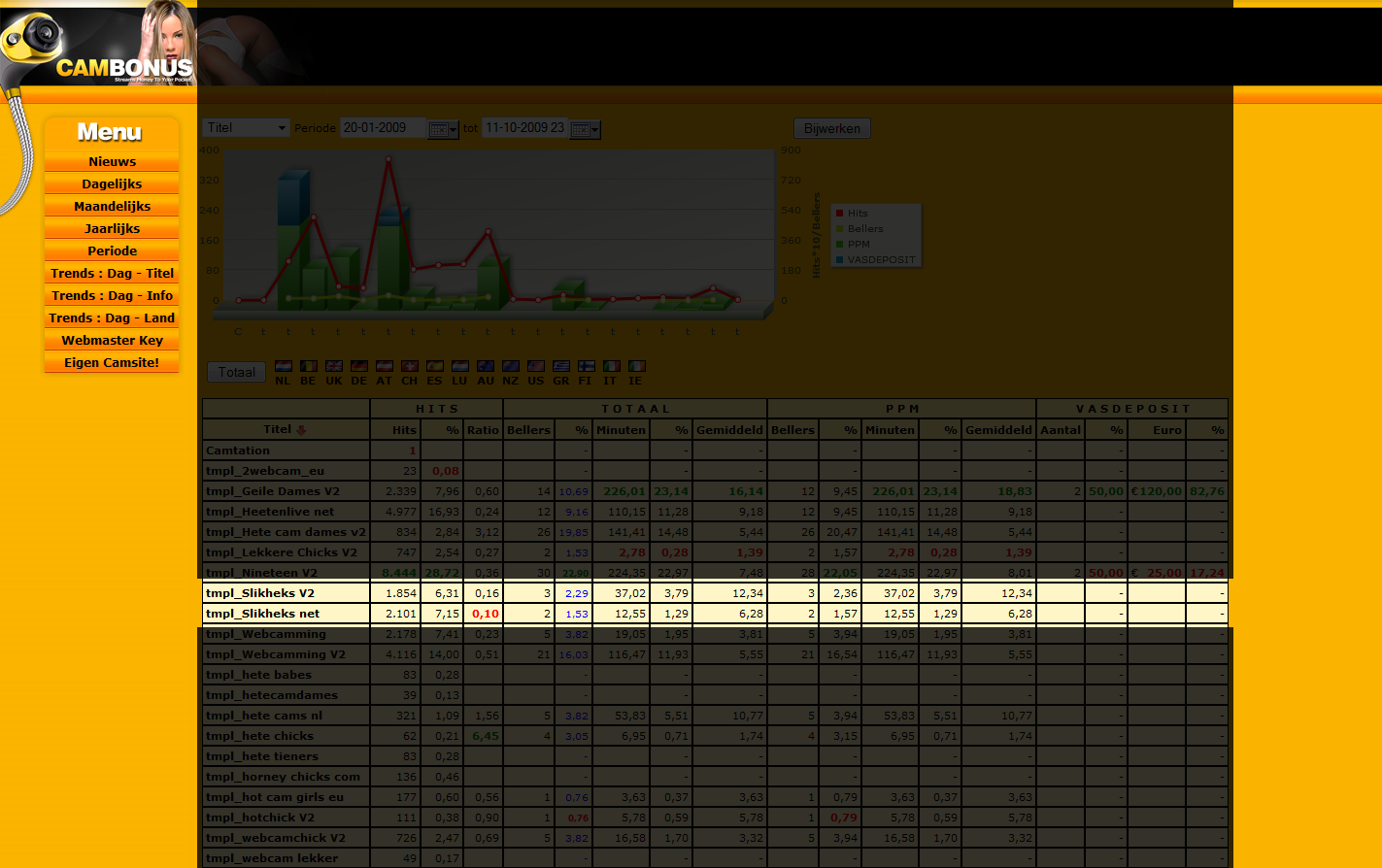Select the tmpl_2webcam_eu row title
This screenshot has width=1382, height=868.
click(x=265, y=471)
